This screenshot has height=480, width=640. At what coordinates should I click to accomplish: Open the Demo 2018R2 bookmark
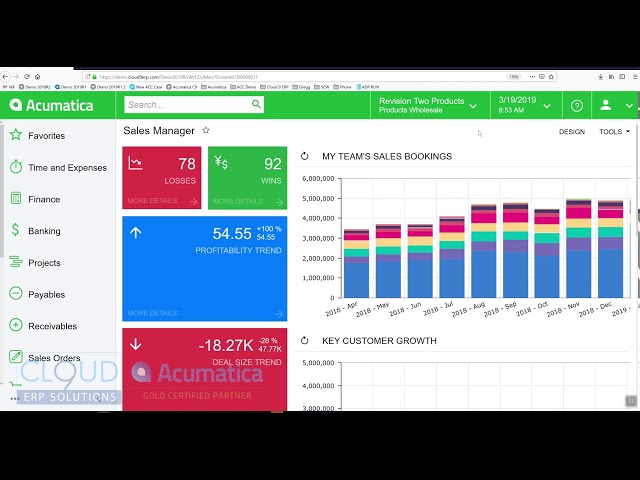click(35, 87)
